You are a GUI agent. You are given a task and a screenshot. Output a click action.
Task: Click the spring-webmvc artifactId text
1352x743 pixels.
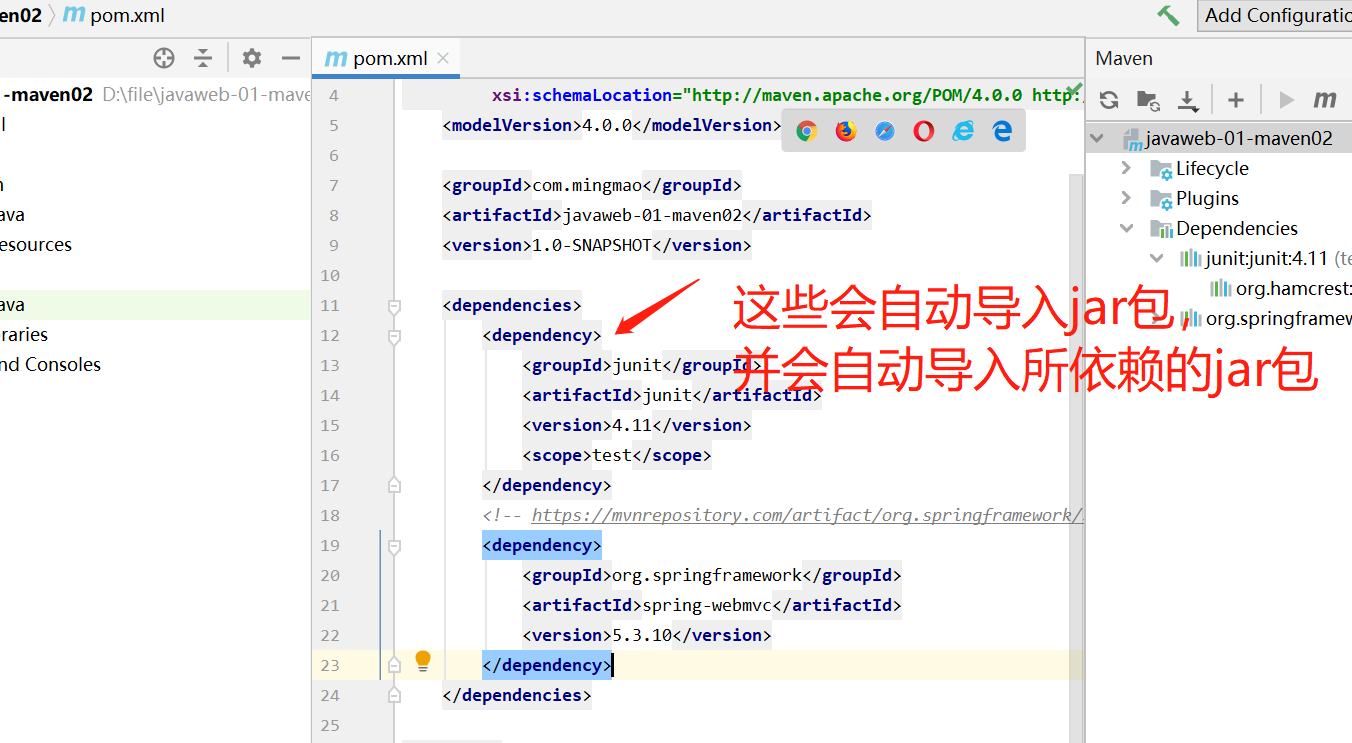[707, 605]
